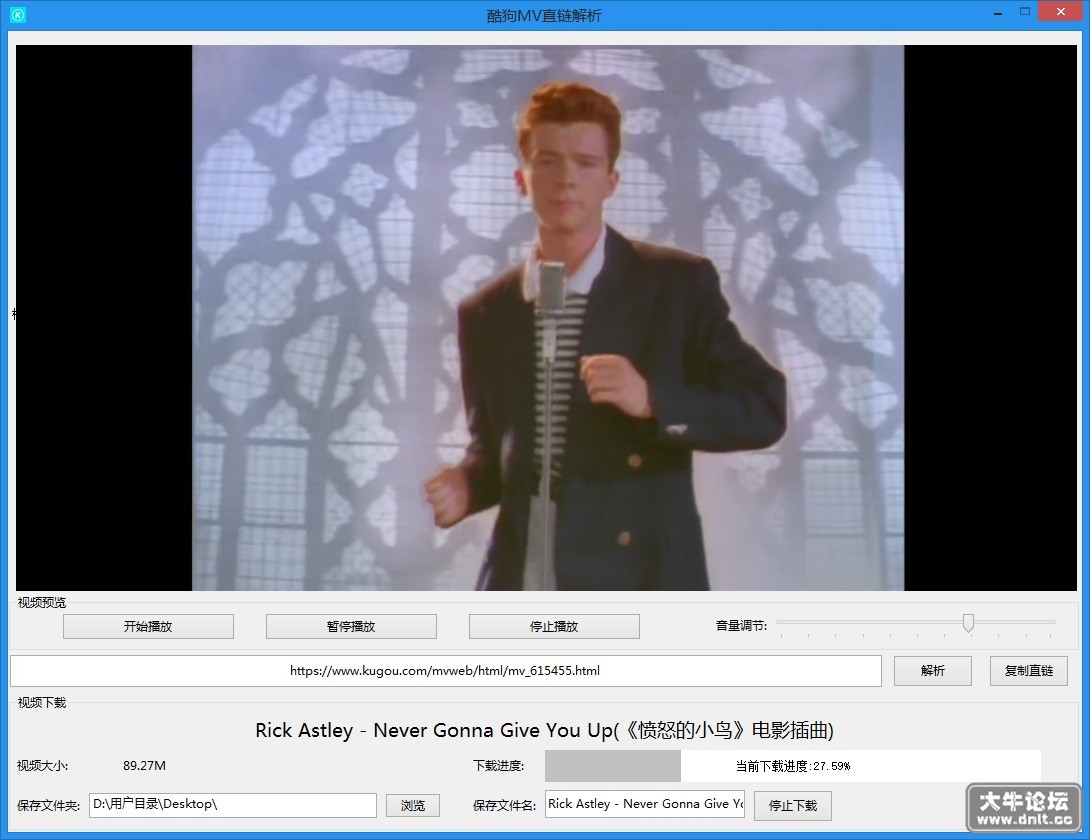The image size is (1090, 840).
Task: Focus the 保存文件夹 path field
Action: 233,805
